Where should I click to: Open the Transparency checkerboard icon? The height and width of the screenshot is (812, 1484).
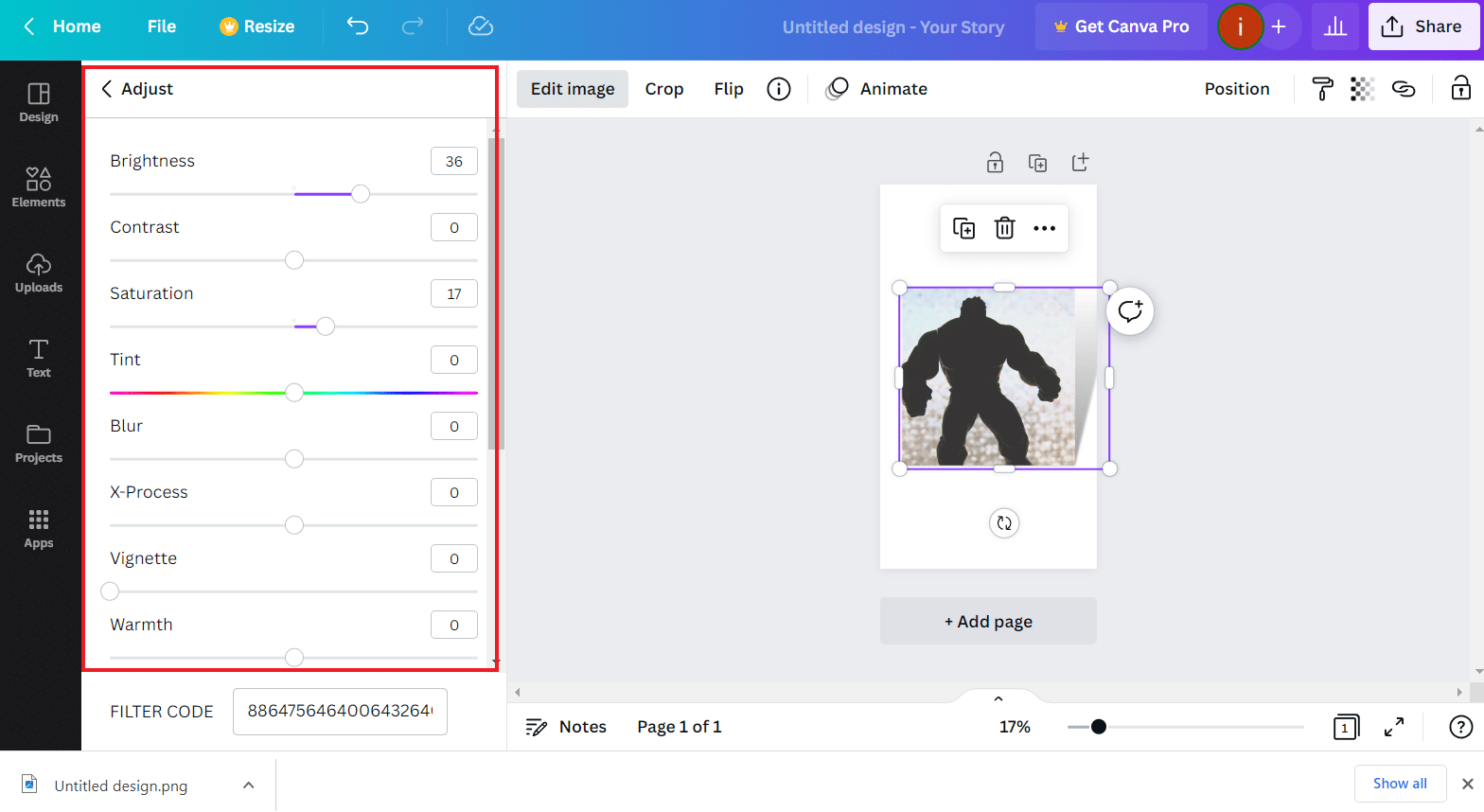1362,89
